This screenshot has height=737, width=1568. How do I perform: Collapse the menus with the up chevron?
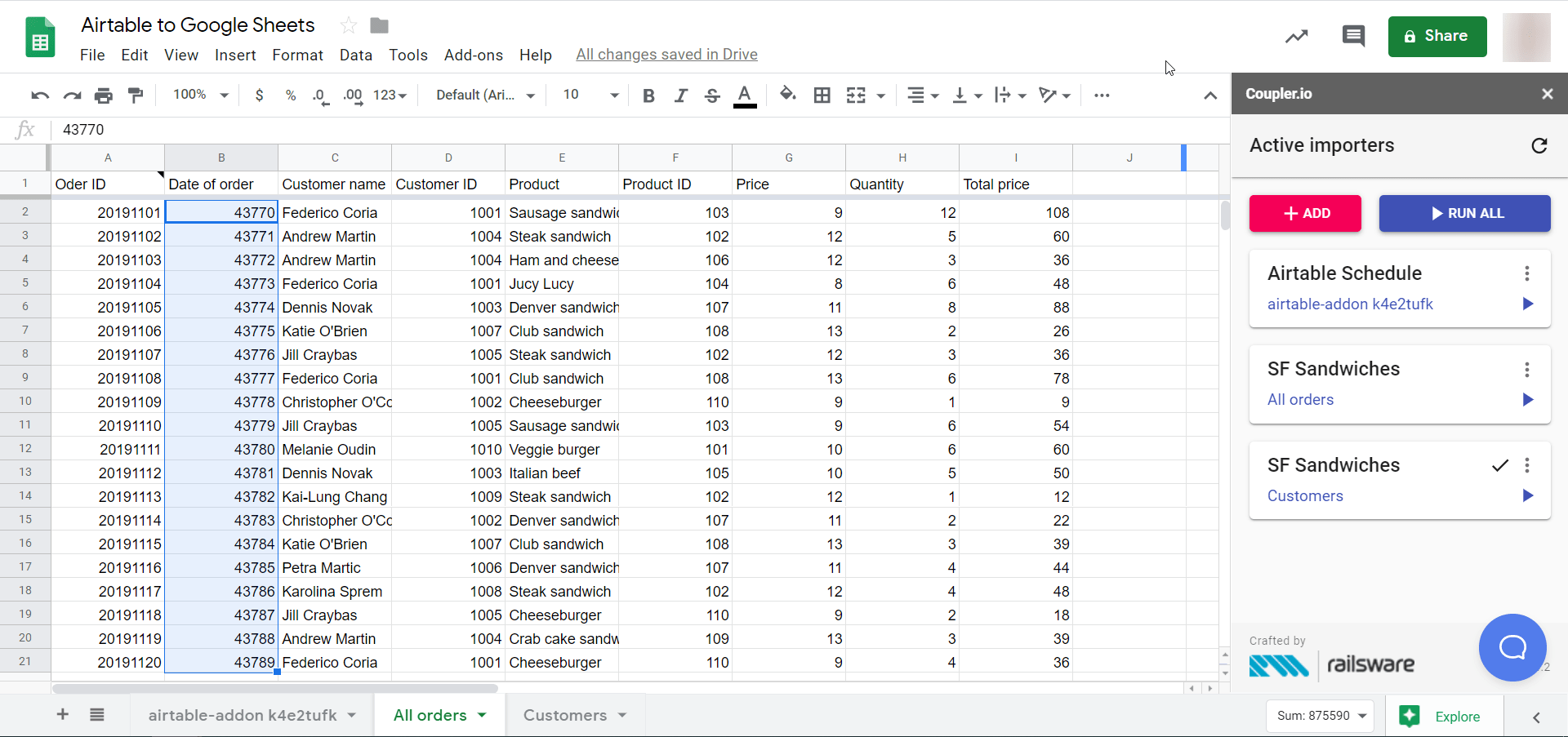coord(1210,95)
